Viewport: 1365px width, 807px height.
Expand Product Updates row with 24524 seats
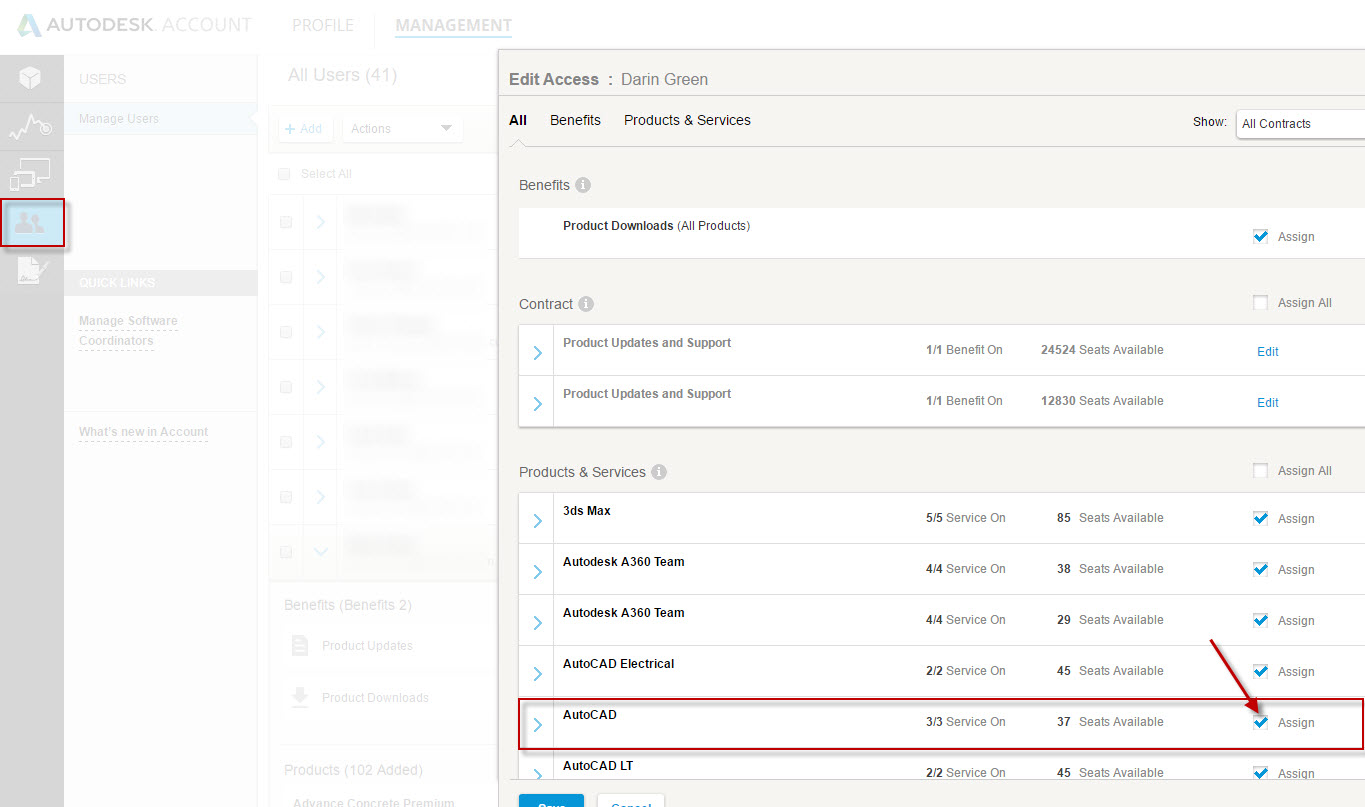537,352
